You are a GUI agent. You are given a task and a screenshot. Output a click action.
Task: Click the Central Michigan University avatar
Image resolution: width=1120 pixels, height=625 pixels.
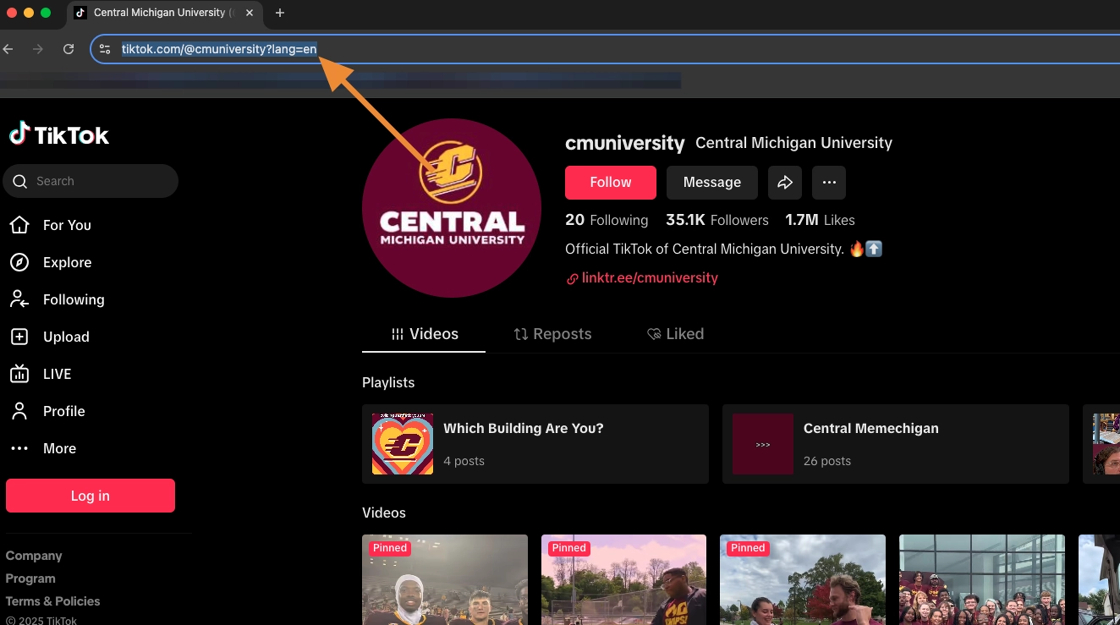click(451, 208)
